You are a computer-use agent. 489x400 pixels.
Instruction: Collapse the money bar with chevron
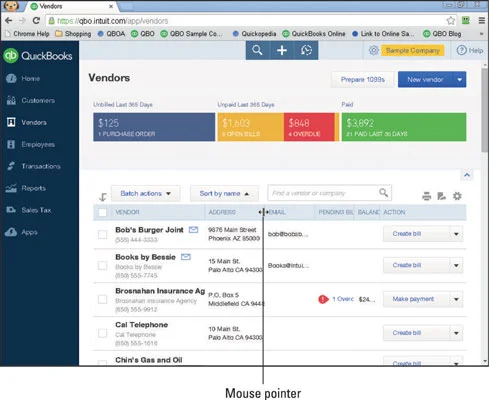pyautogui.click(x=467, y=175)
